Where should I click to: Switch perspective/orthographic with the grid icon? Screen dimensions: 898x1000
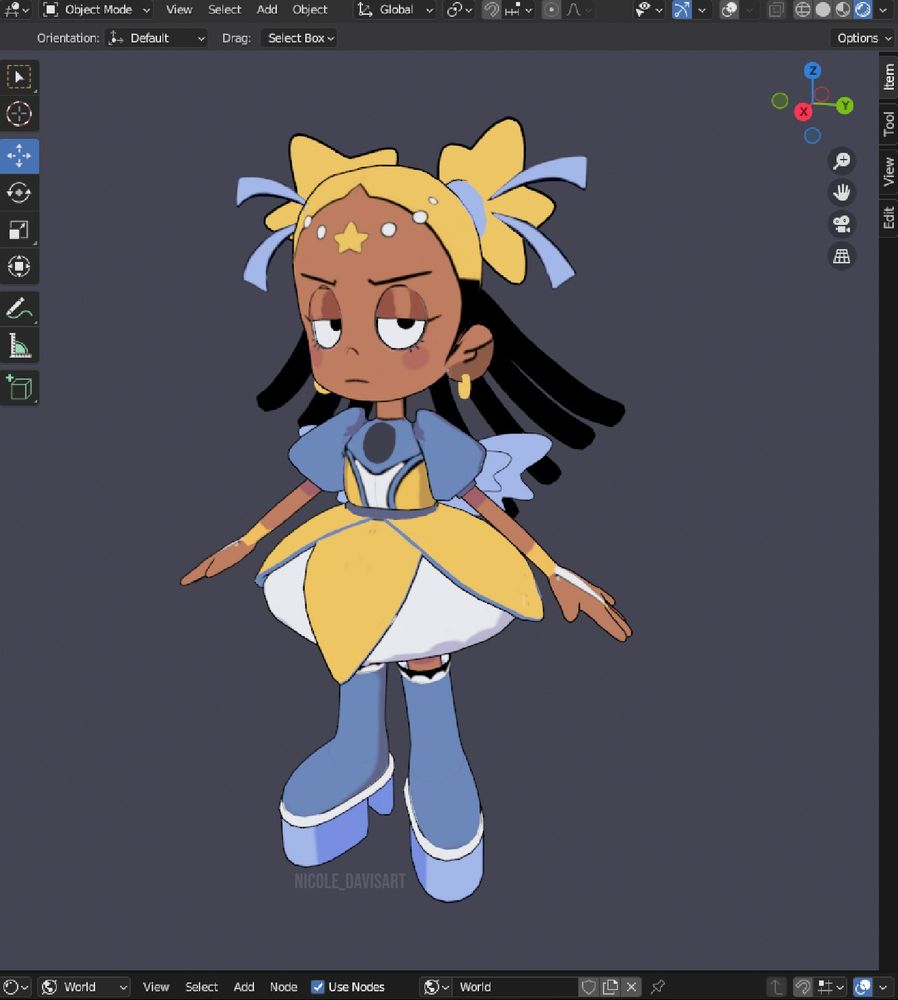[x=841, y=256]
